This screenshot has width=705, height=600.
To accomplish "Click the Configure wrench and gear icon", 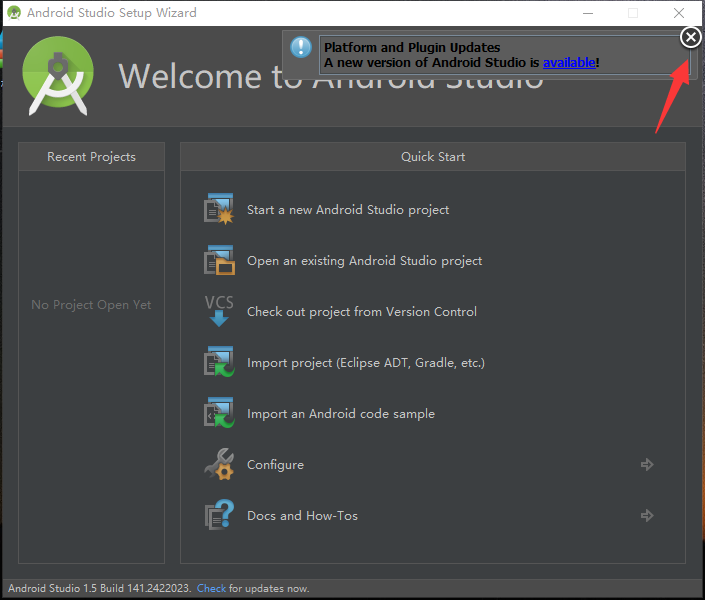I will [x=219, y=464].
